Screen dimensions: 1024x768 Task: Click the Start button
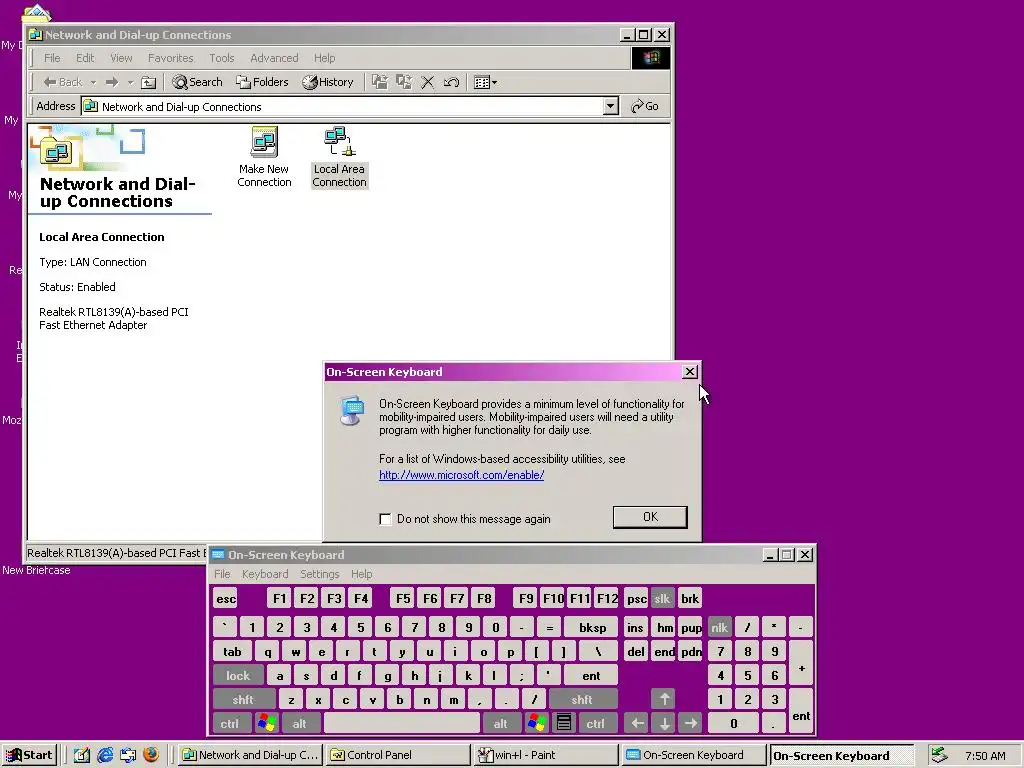pyautogui.click(x=29, y=755)
